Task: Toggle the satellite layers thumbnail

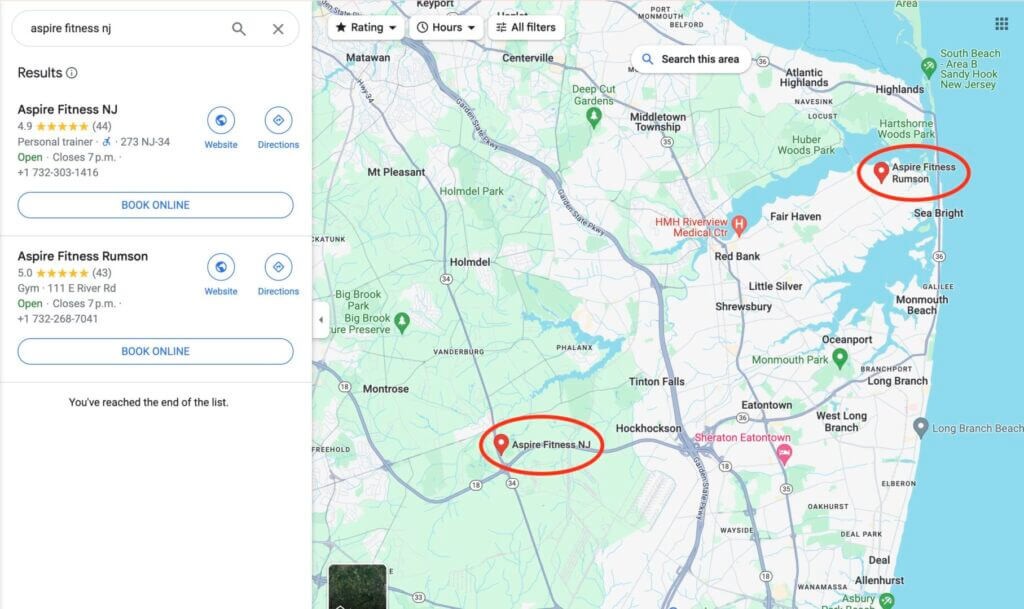Action: (357, 587)
